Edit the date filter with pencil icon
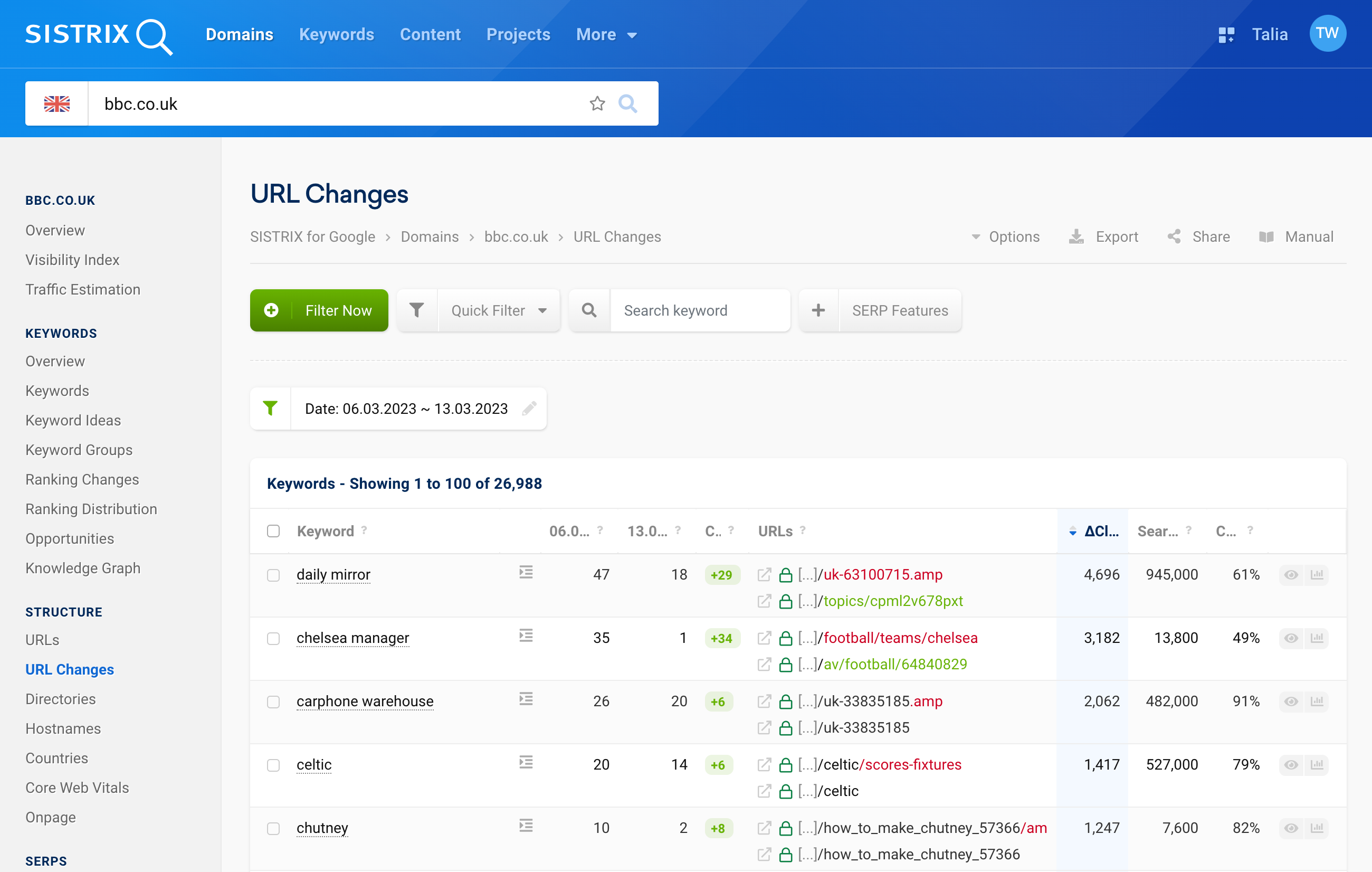The image size is (1372, 872). 529,408
